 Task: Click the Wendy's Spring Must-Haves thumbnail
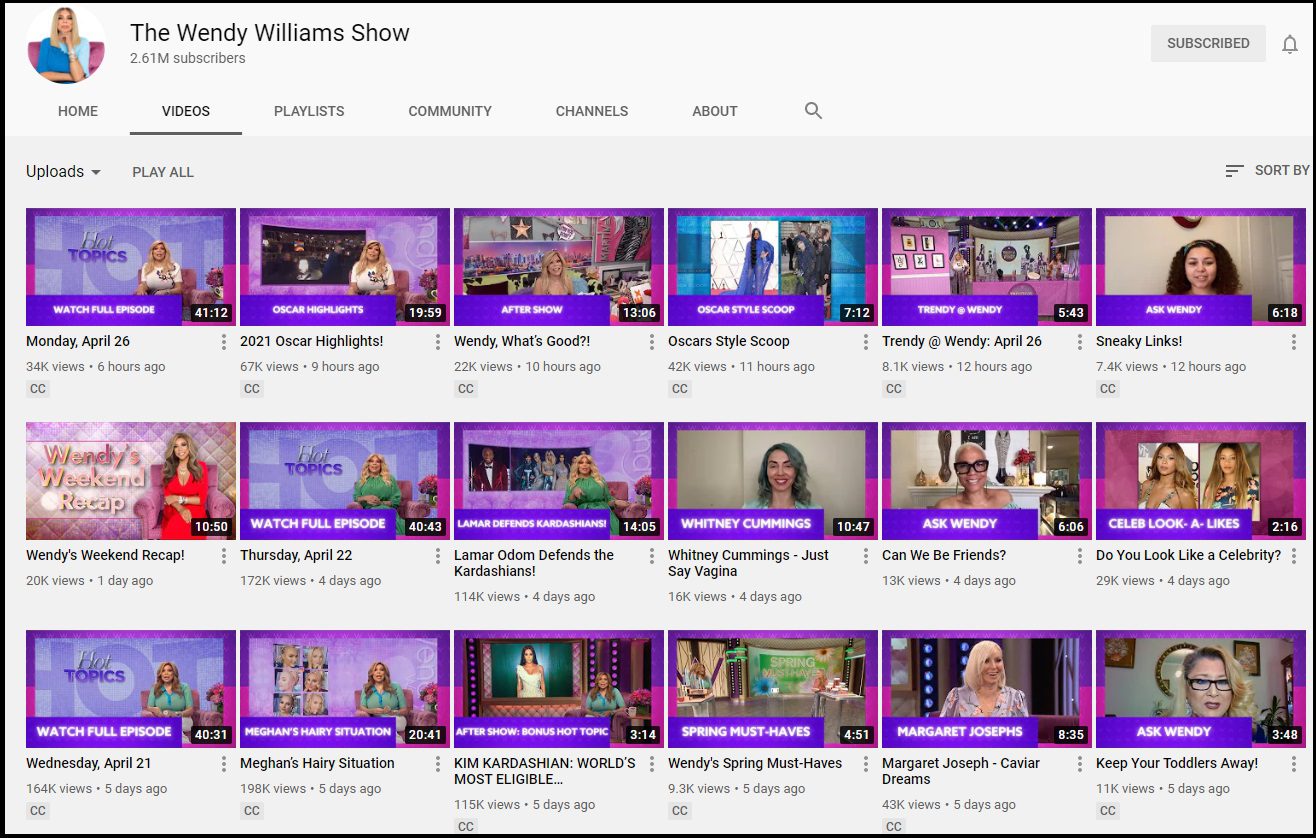click(772, 689)
